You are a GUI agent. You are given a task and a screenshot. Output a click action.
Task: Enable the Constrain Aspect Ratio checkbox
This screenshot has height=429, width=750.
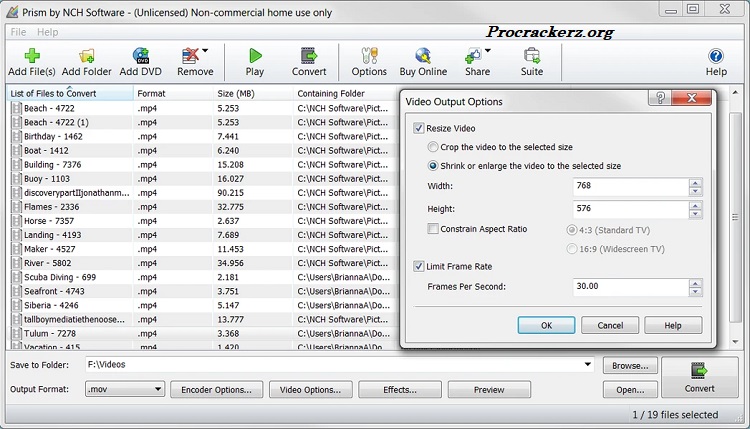[433, 229]
